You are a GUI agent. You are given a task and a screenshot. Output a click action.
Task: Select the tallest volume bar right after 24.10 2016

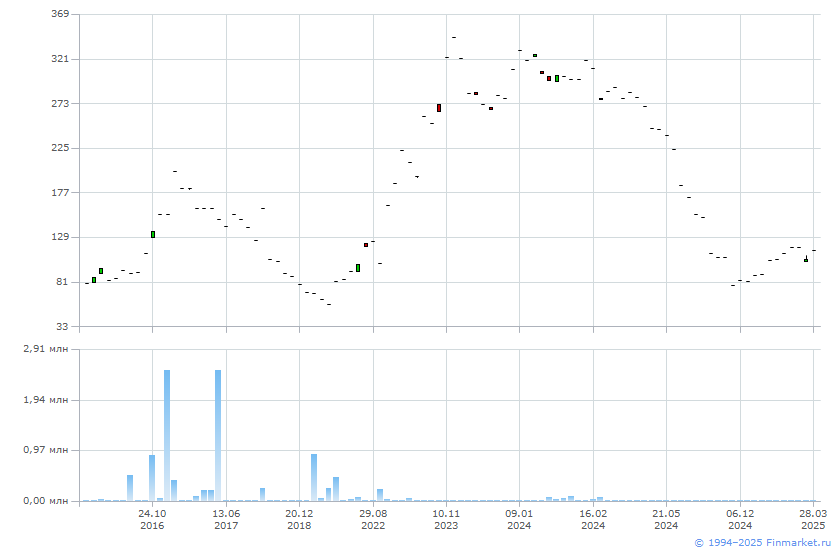coord(167,435)
